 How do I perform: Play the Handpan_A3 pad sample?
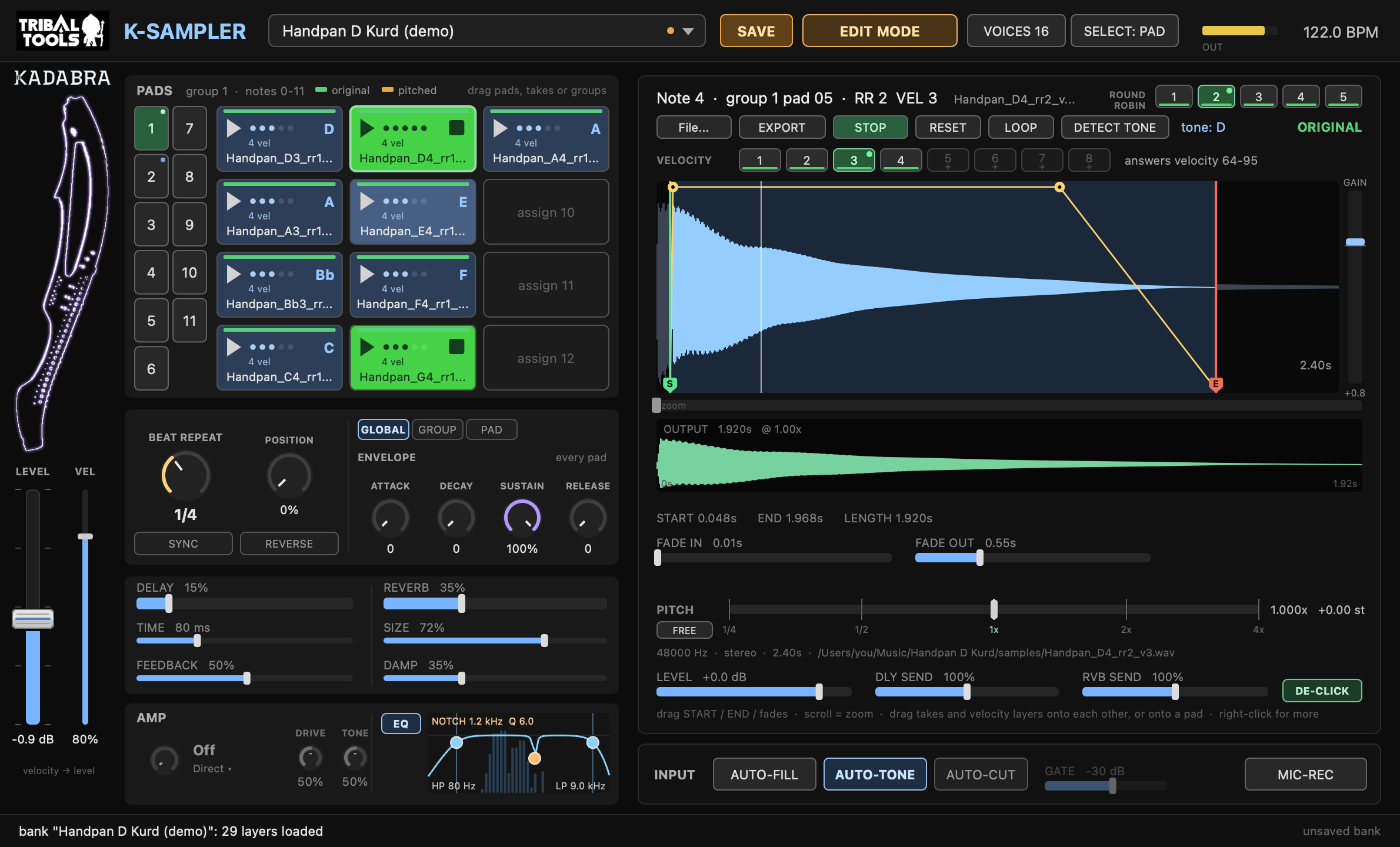click(234, 201)
